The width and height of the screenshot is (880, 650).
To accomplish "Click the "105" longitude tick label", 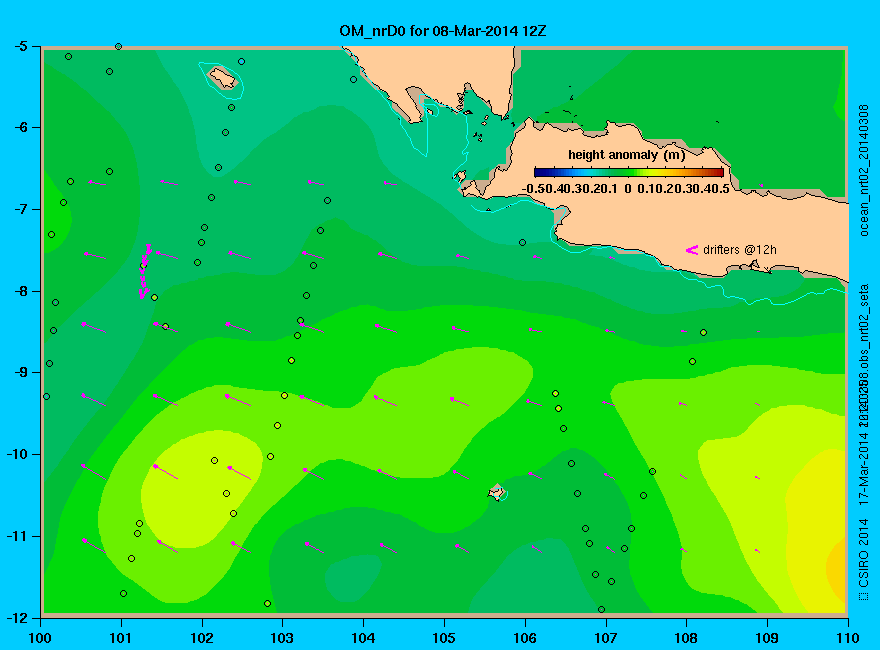I will [x=444, y=638].
